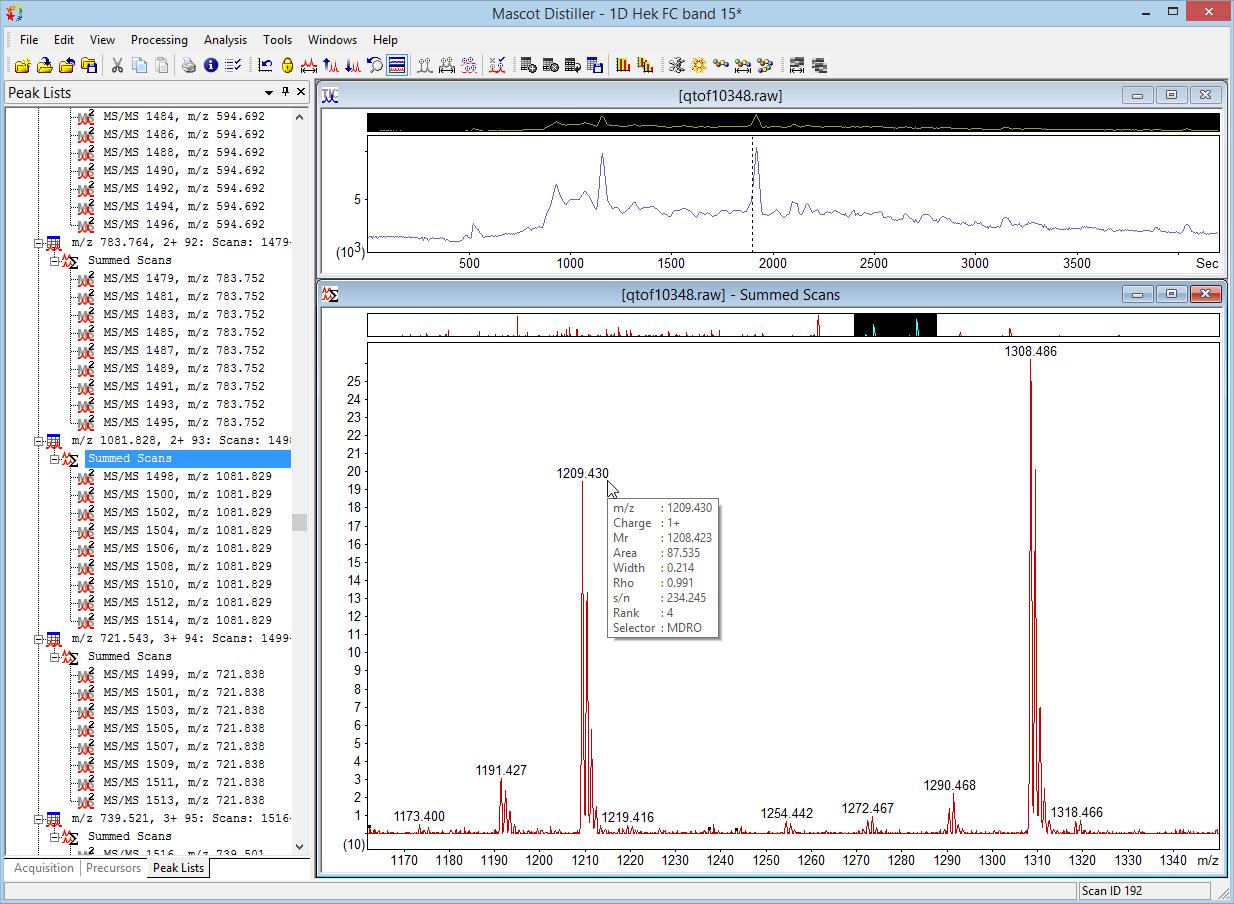Select the Peak Lists bottom tab
This screenshot has width=1234, height=904.
[179, 868]
